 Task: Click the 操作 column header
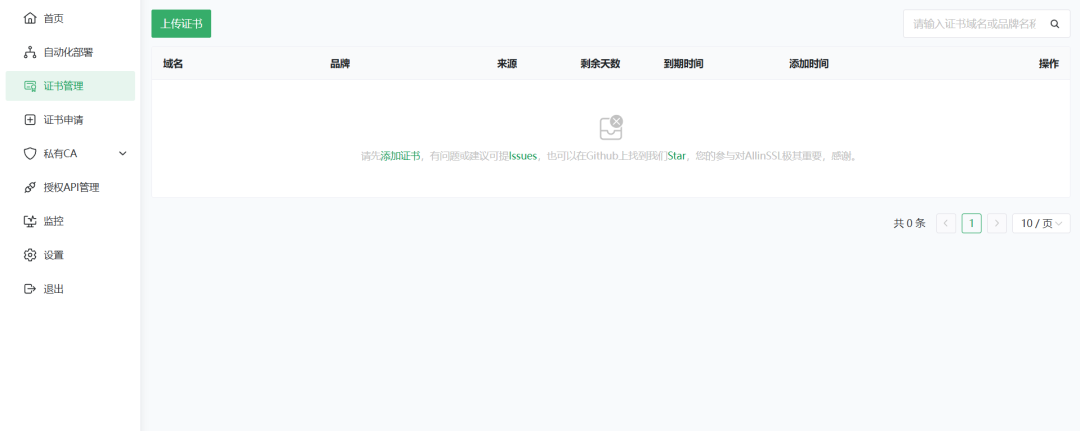click(x=1049, y=64)
